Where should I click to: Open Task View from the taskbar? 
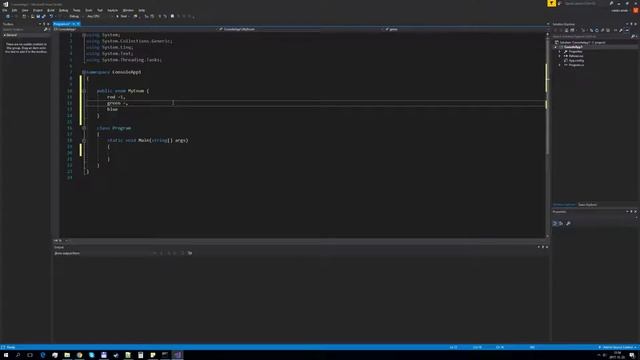pyautogui.click(x=30, y=355)
